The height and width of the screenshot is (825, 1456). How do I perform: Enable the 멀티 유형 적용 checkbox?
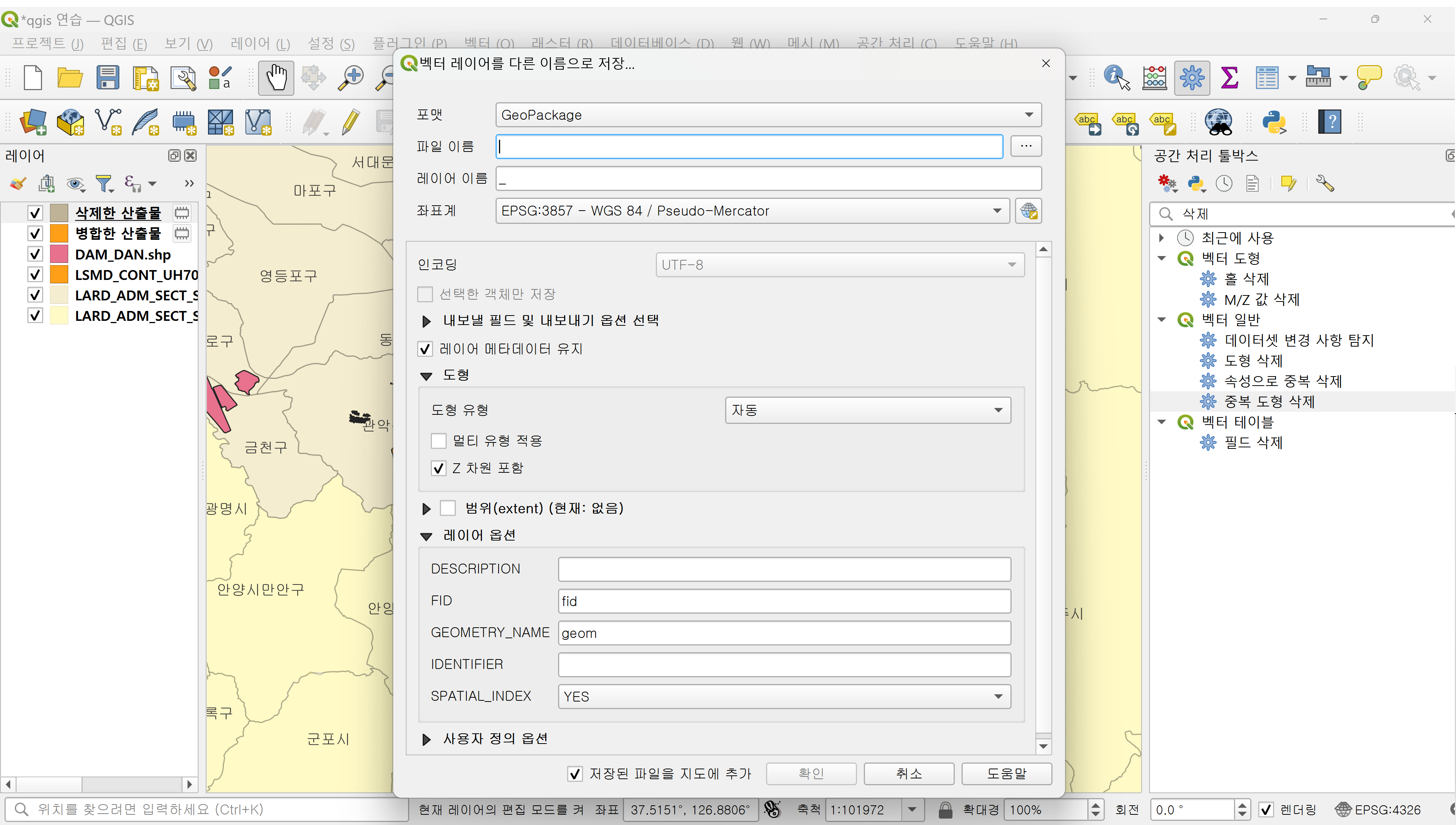438,441
